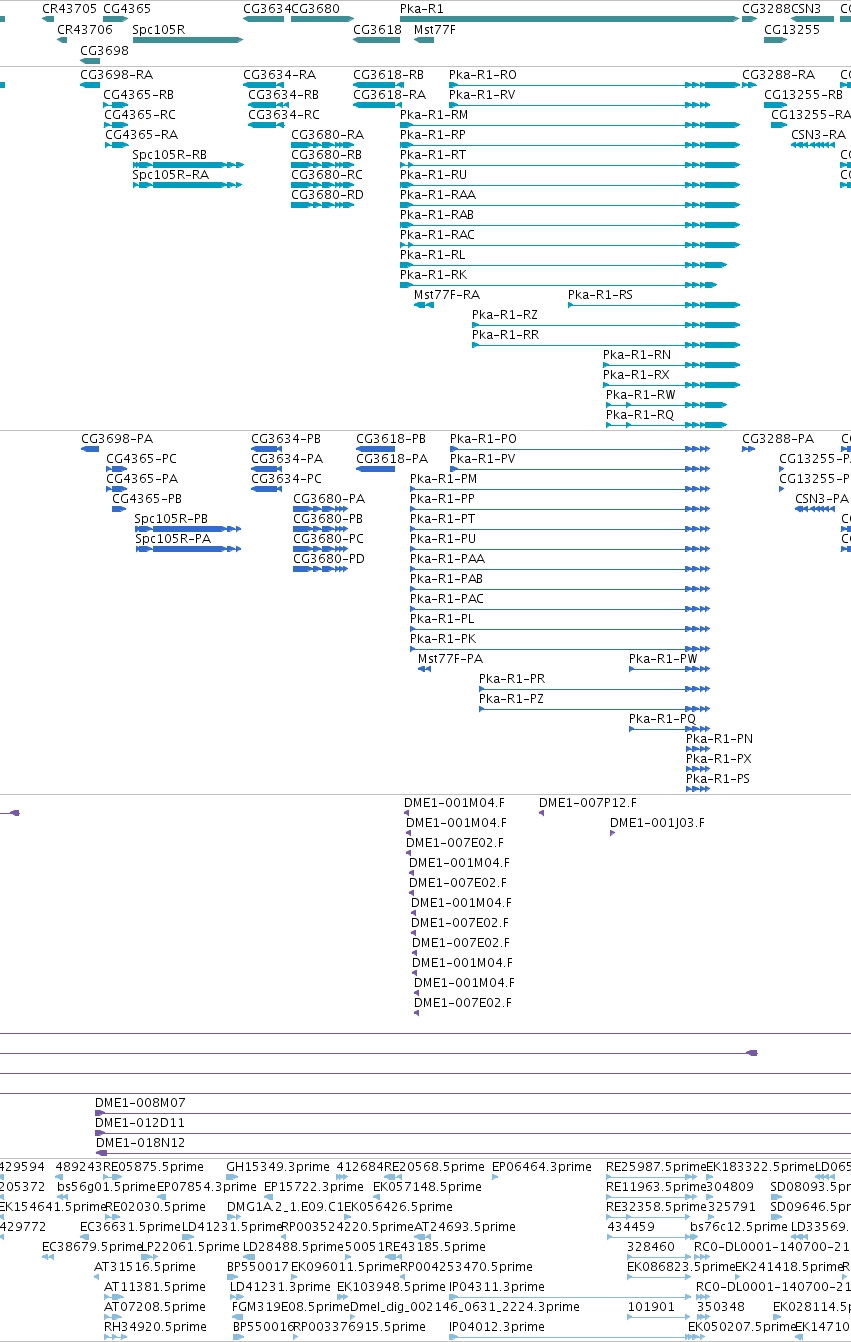
Task: Select protein Pka-R1-PAB
Action: [446, 579]
